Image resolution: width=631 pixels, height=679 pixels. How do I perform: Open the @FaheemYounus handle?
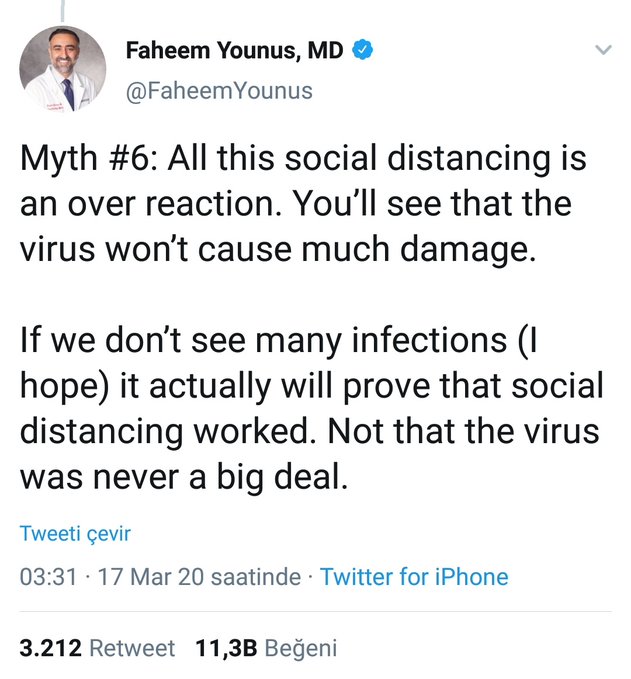point(219,91)
